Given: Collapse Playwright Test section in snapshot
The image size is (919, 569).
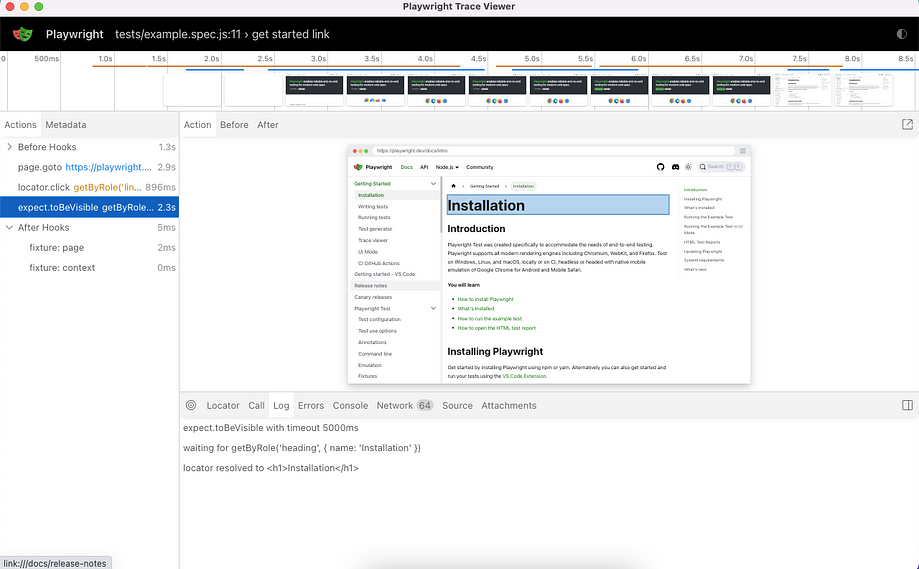Looking at the screenshot, I should pos(433,308).
